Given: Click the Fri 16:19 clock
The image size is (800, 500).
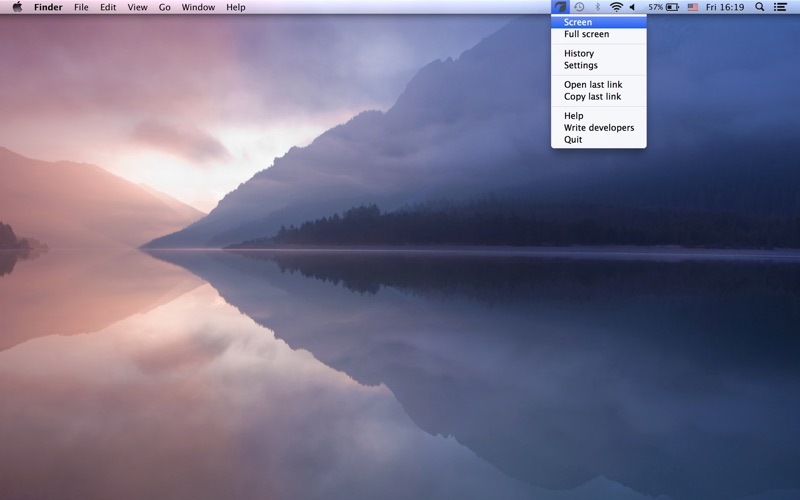Looking at the screenshot, I should (724, 7).
